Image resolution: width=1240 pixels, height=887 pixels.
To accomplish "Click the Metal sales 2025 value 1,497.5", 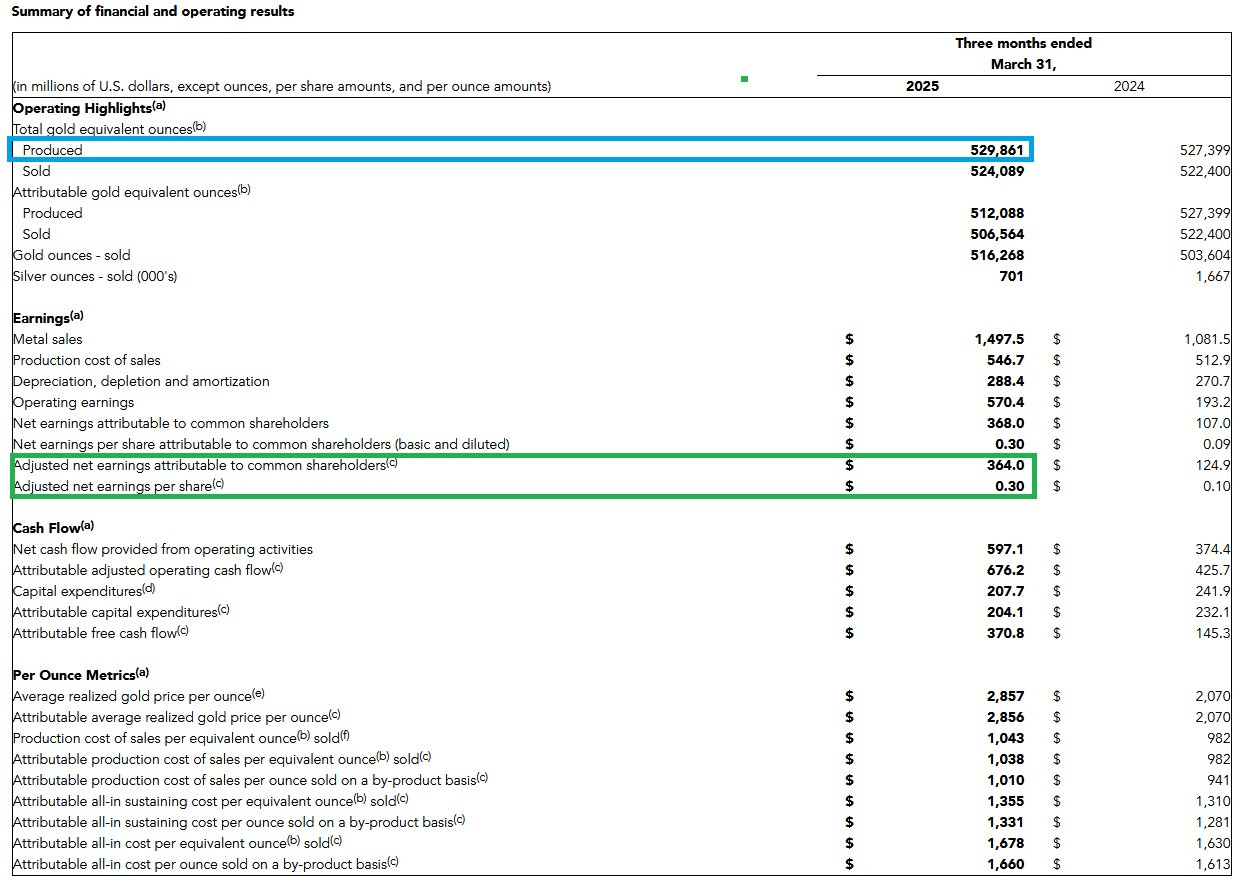I will (995, 339).
